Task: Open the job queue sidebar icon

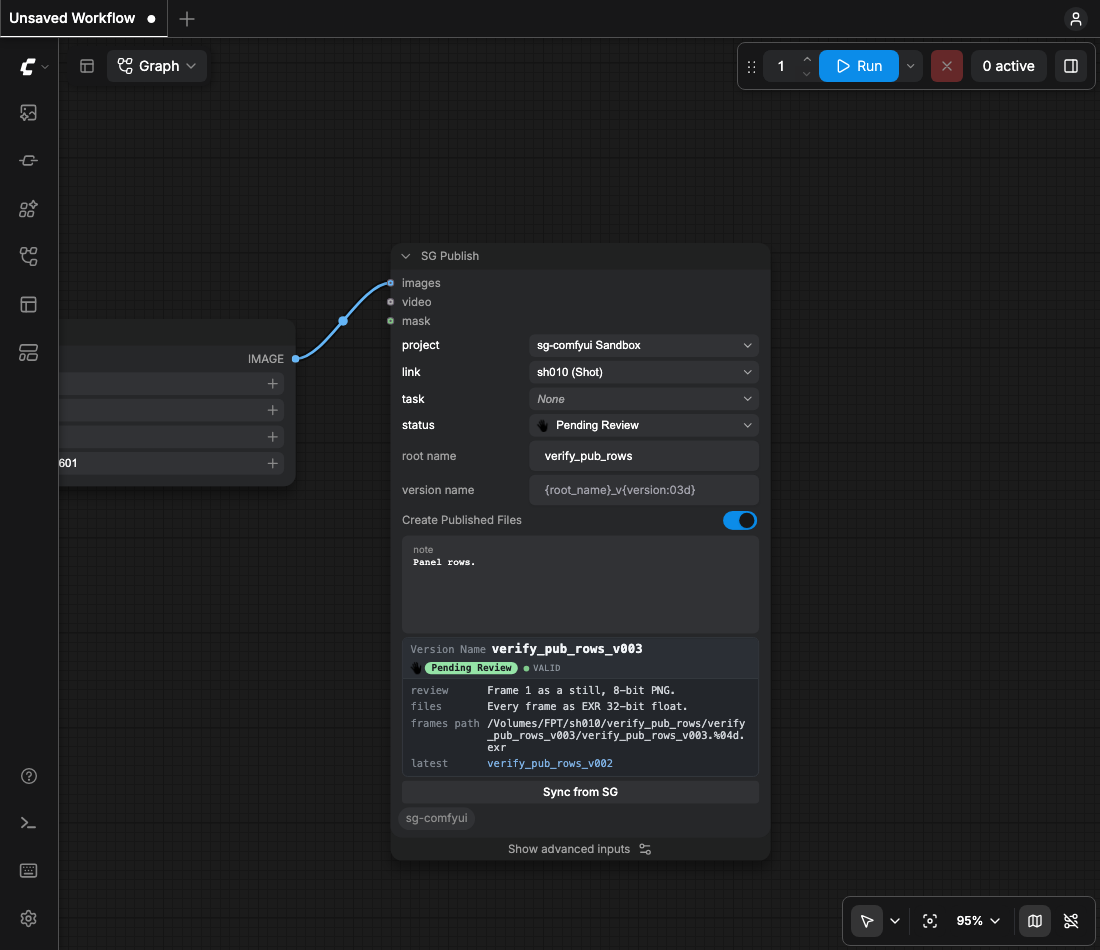Action: point(29,161)
